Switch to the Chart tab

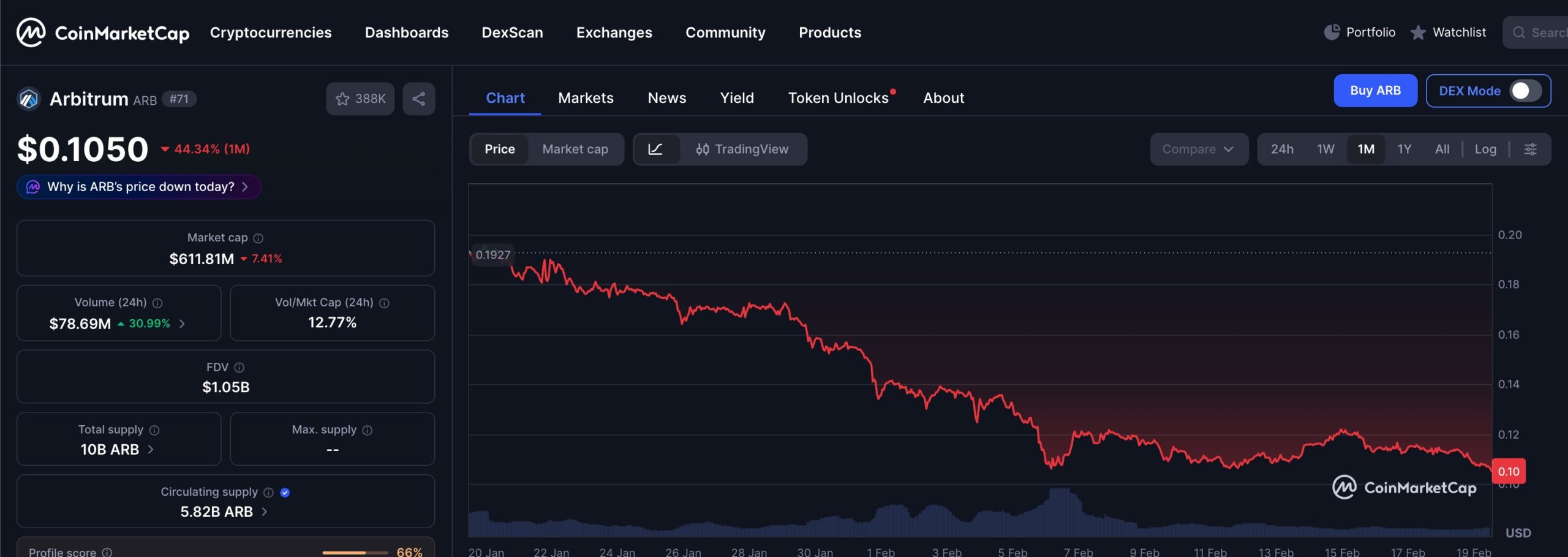tap(505, 98)
